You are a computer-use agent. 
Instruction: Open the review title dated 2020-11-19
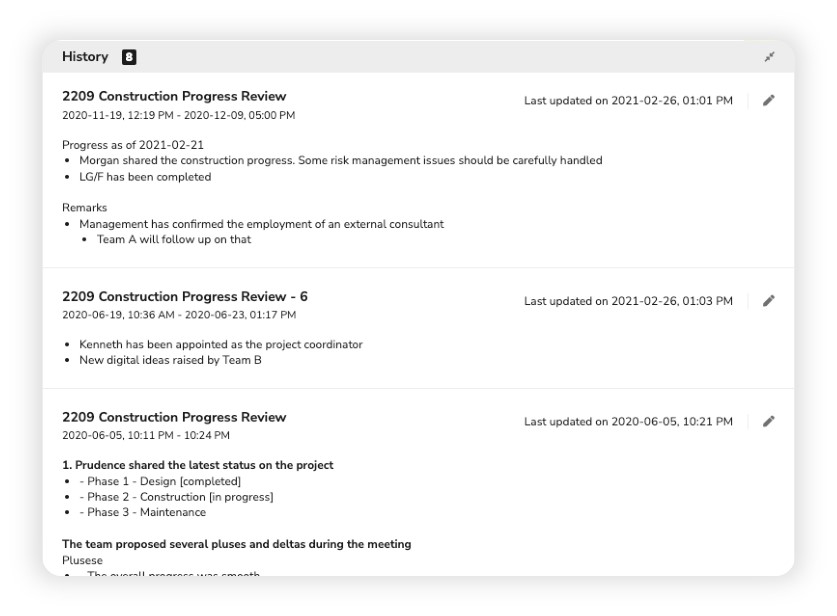click(174, 97)
